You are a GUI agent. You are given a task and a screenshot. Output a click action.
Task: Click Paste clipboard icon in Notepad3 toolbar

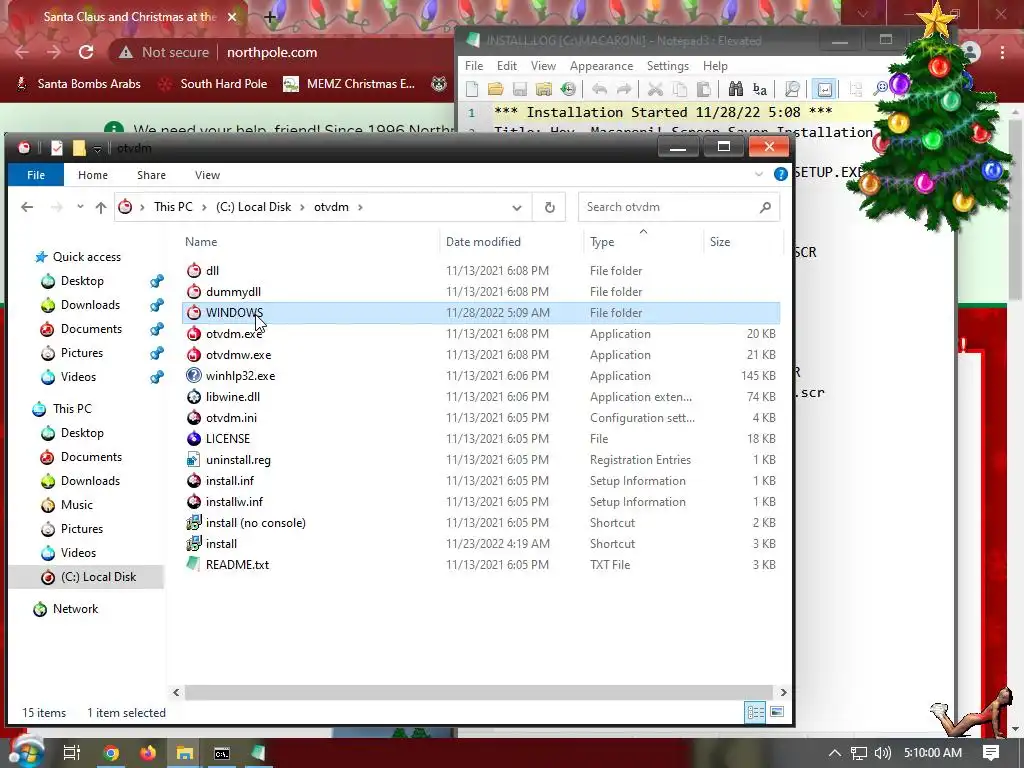pos(704,89)
